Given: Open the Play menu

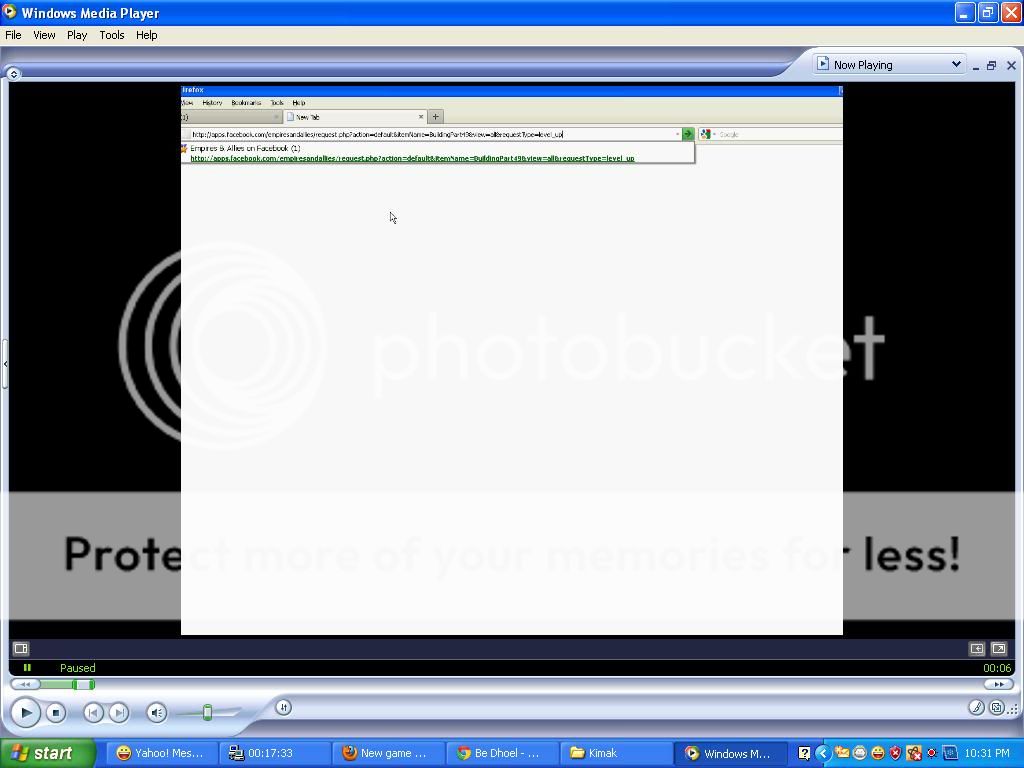Looking at the screenshot, I should [x=76, y=35].
